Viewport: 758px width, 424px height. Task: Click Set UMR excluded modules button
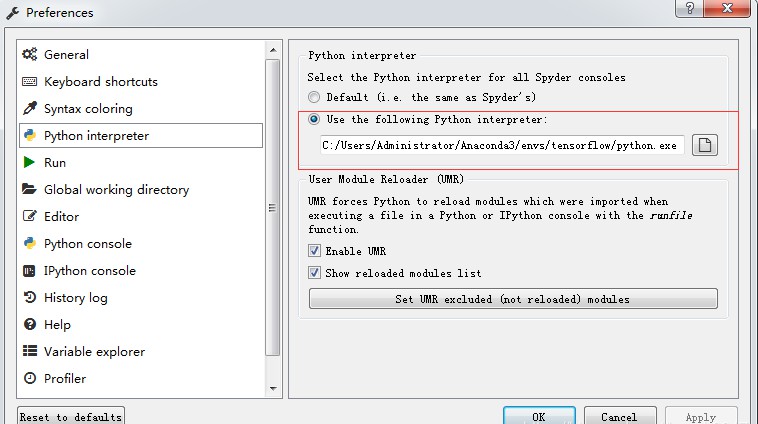(x=513, y=299)
